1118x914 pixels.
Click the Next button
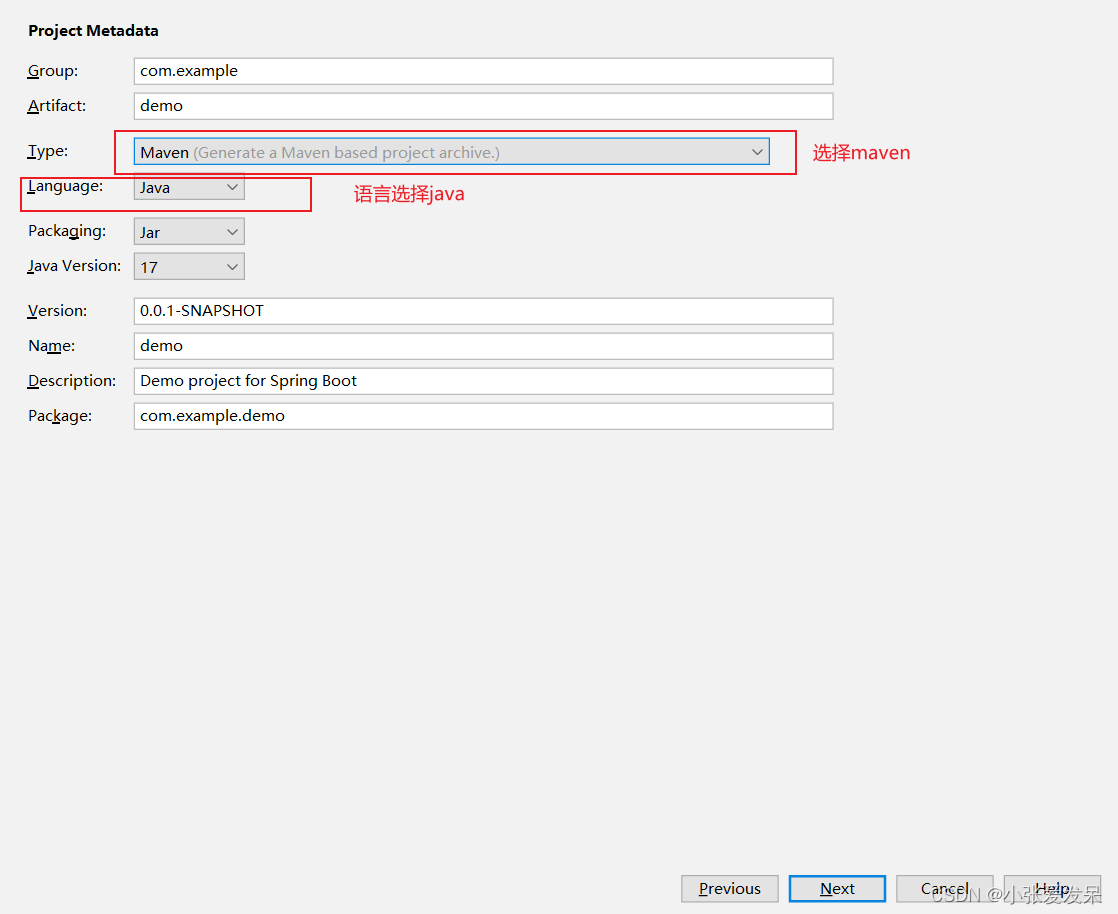pyautogui.click(x=837, y=888)
